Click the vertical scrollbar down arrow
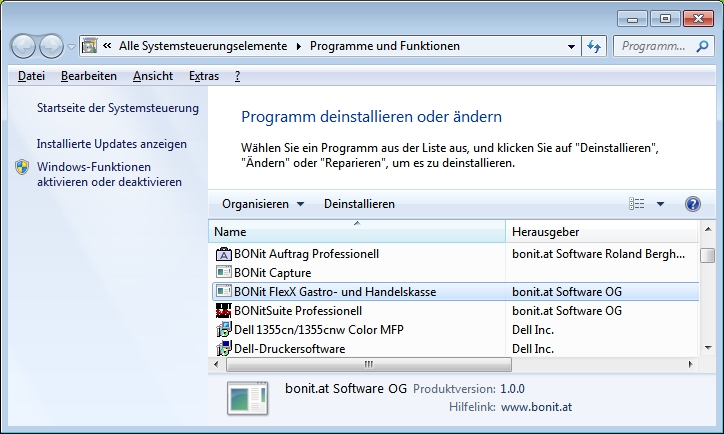Screen dimensions: 724x434 tap(708, 348)
